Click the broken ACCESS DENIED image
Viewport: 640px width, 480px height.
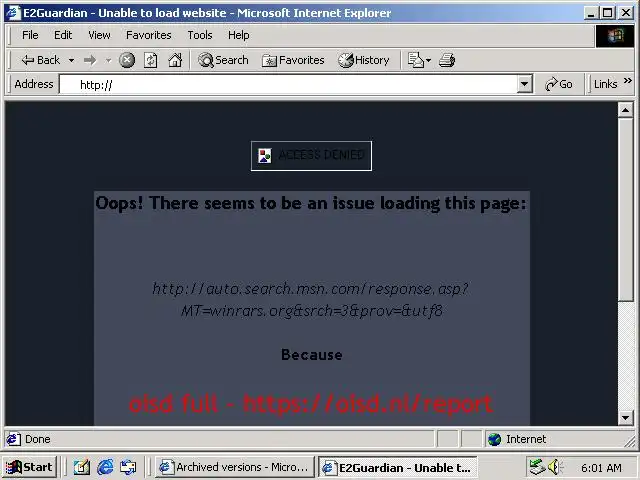tap(311, 156)
